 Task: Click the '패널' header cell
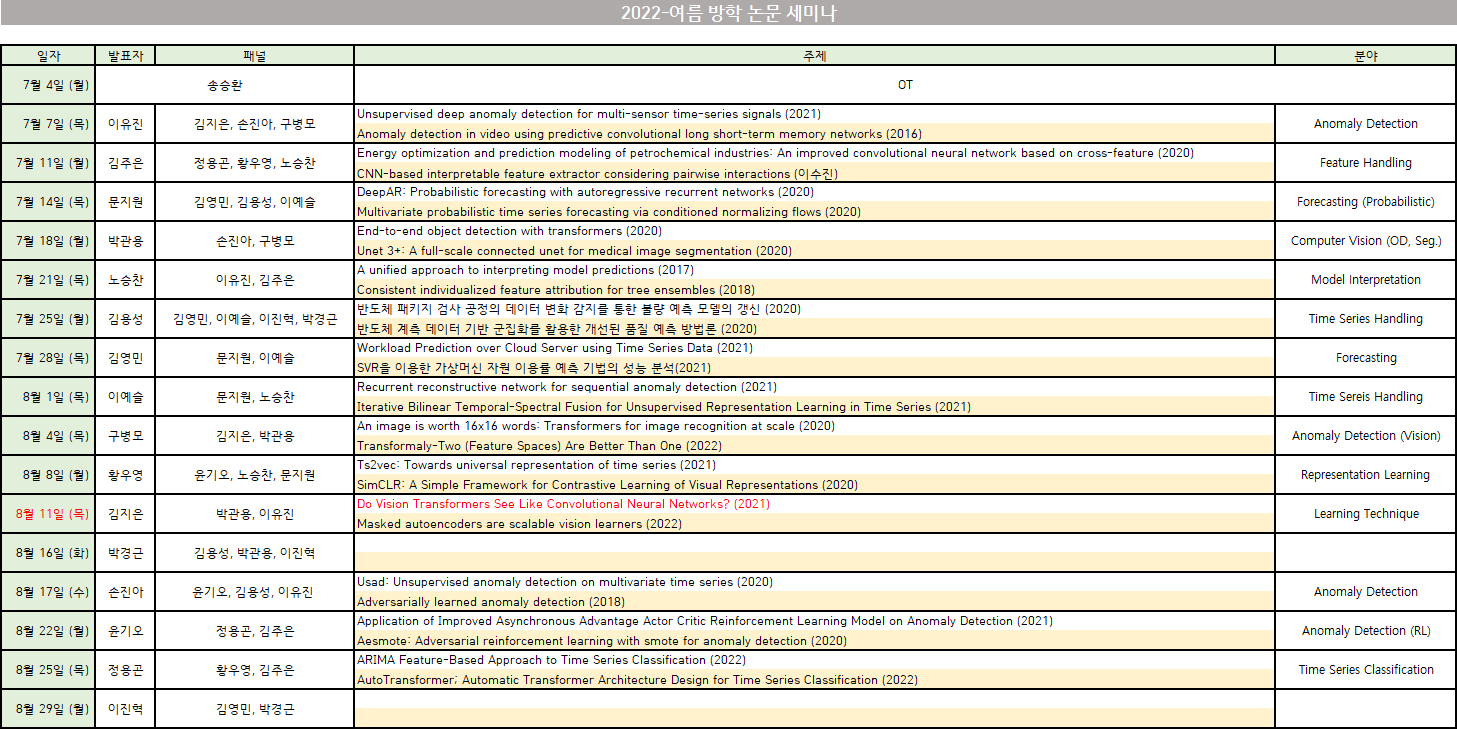click(x=254, y=56)
